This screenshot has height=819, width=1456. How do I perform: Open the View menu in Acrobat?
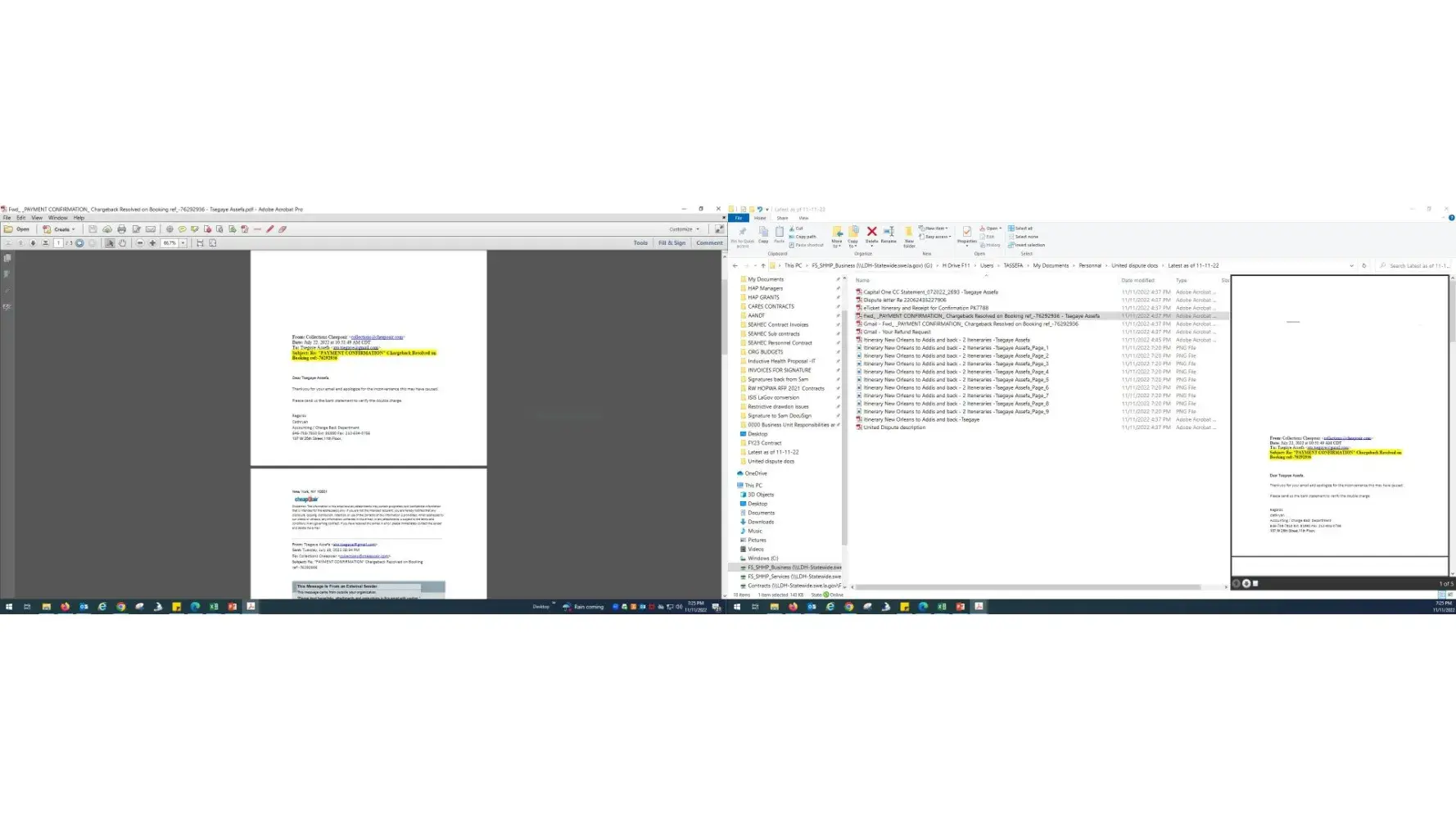point(37,218)
